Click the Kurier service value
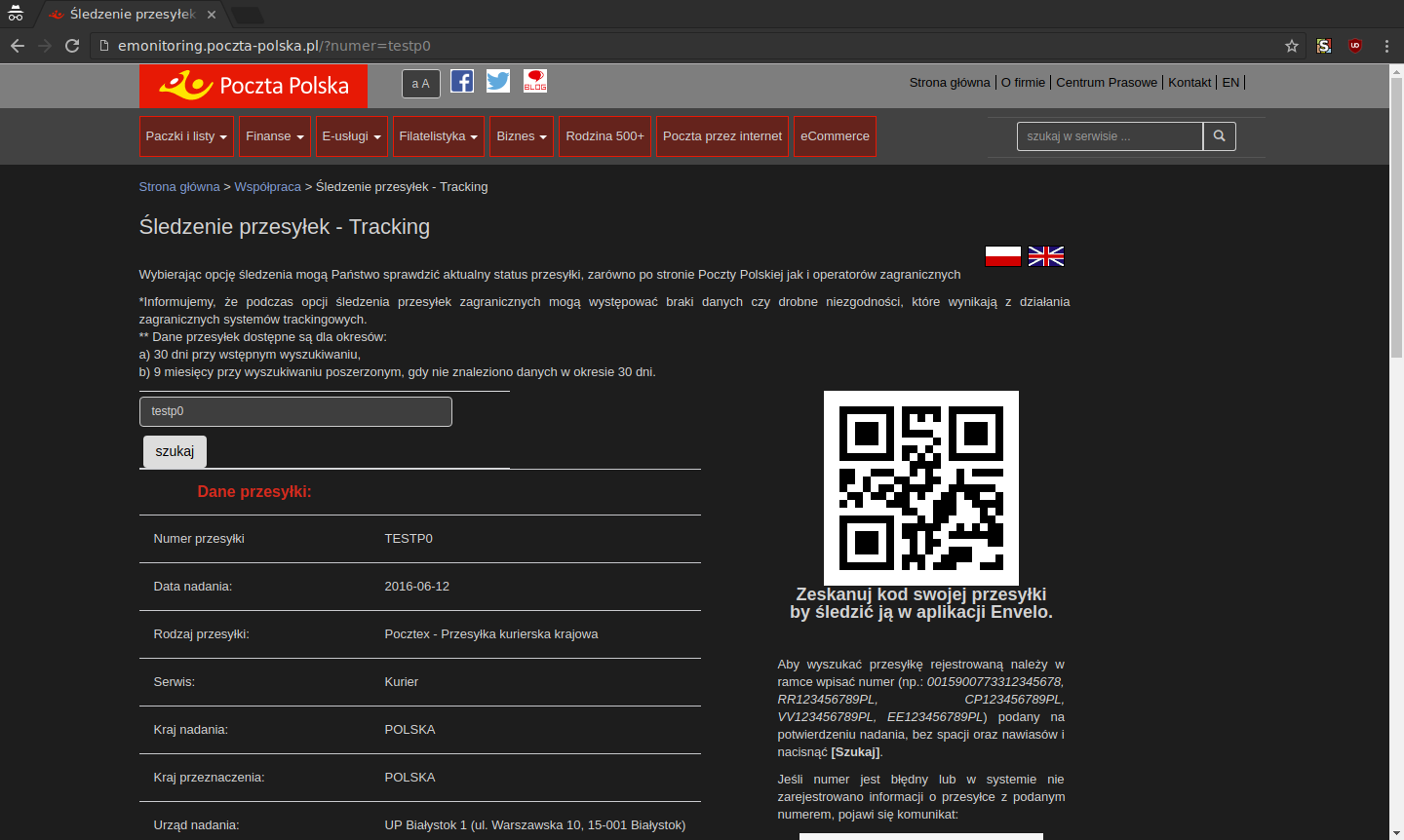The height and width of the screenshot is (840, 1404). point(402,682)
